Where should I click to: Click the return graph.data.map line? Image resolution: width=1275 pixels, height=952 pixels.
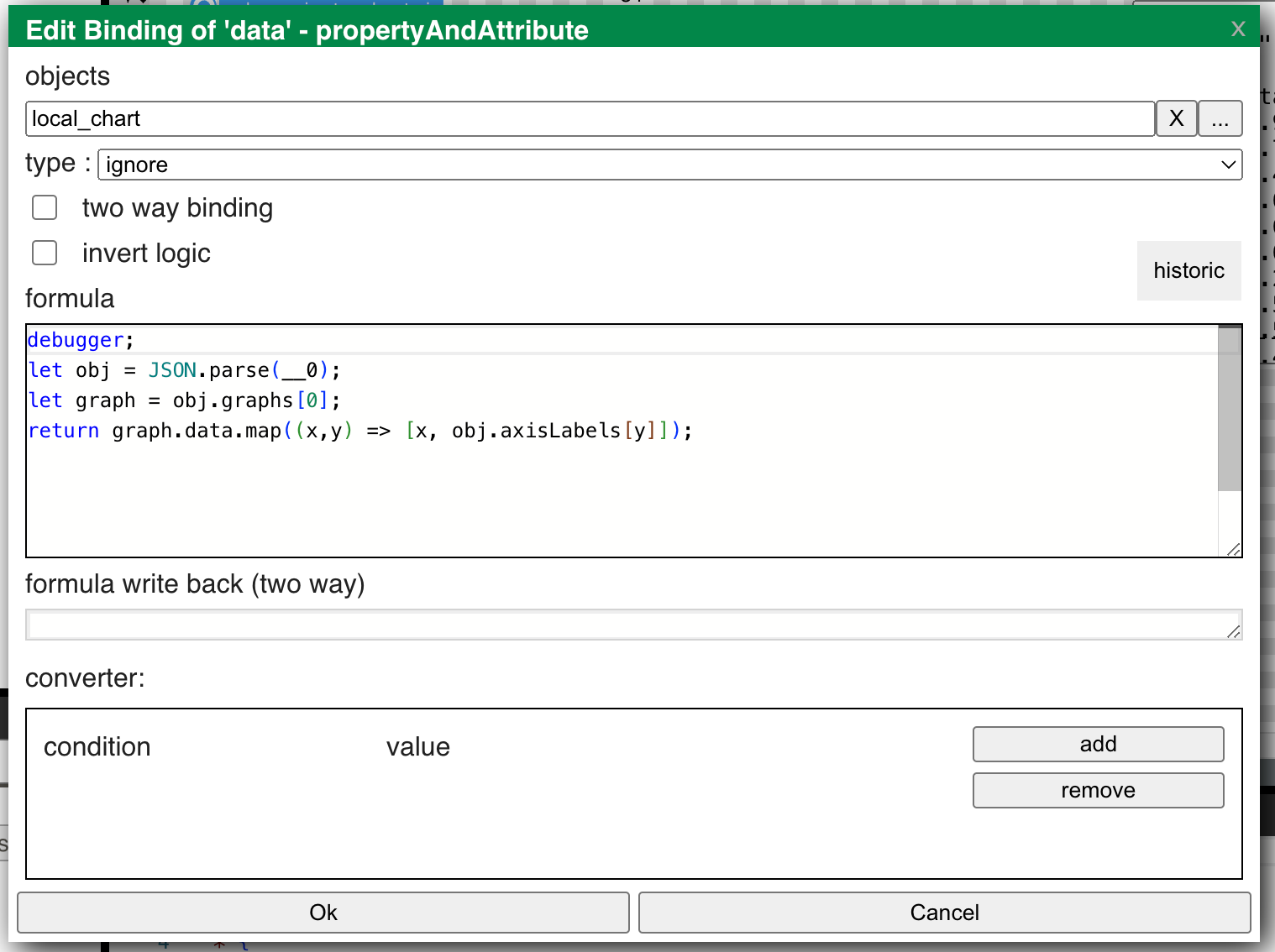pos(360,431)
